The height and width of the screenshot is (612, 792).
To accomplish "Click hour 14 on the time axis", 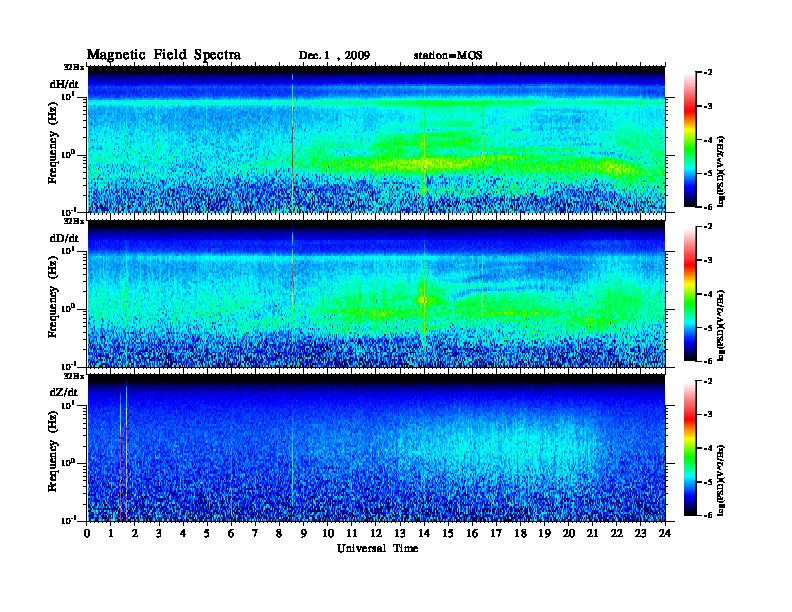I will [424, 534].
